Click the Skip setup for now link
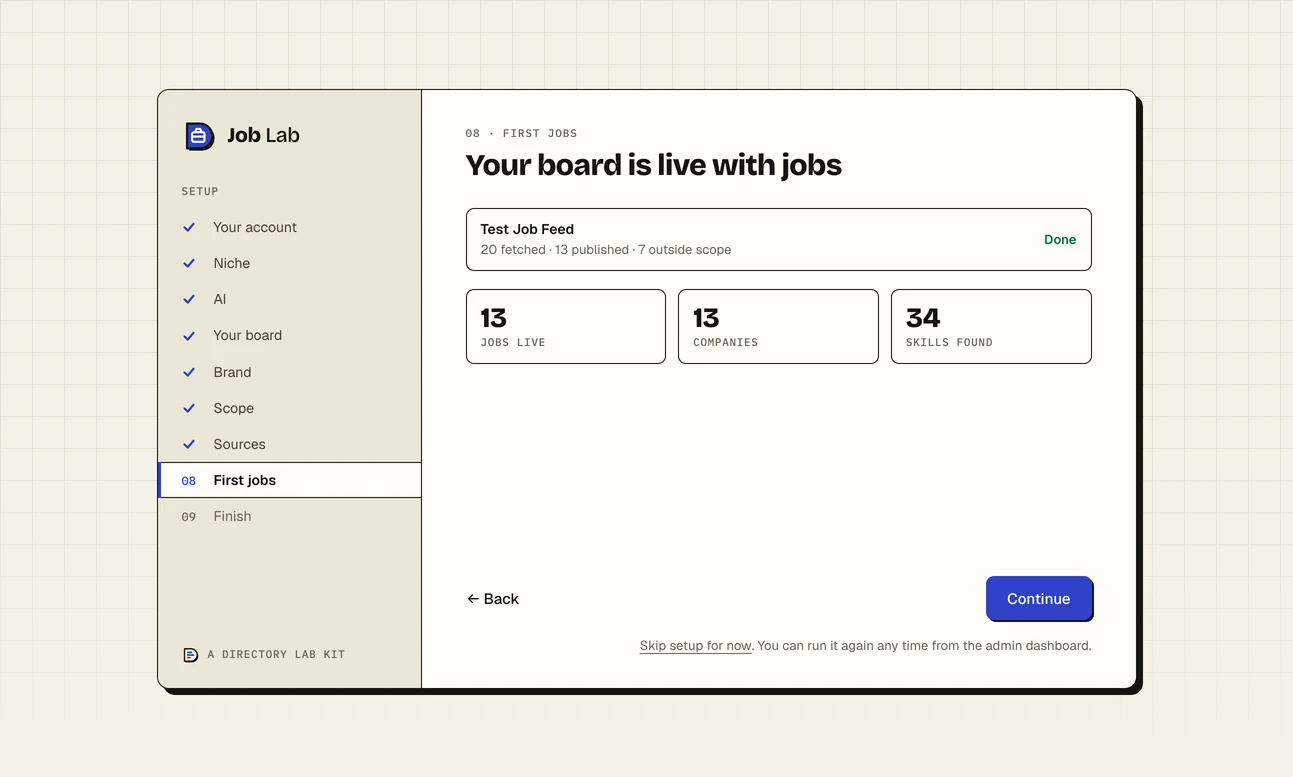Image resolution: width=1293 pixels, height=777 pixels. 695,646
